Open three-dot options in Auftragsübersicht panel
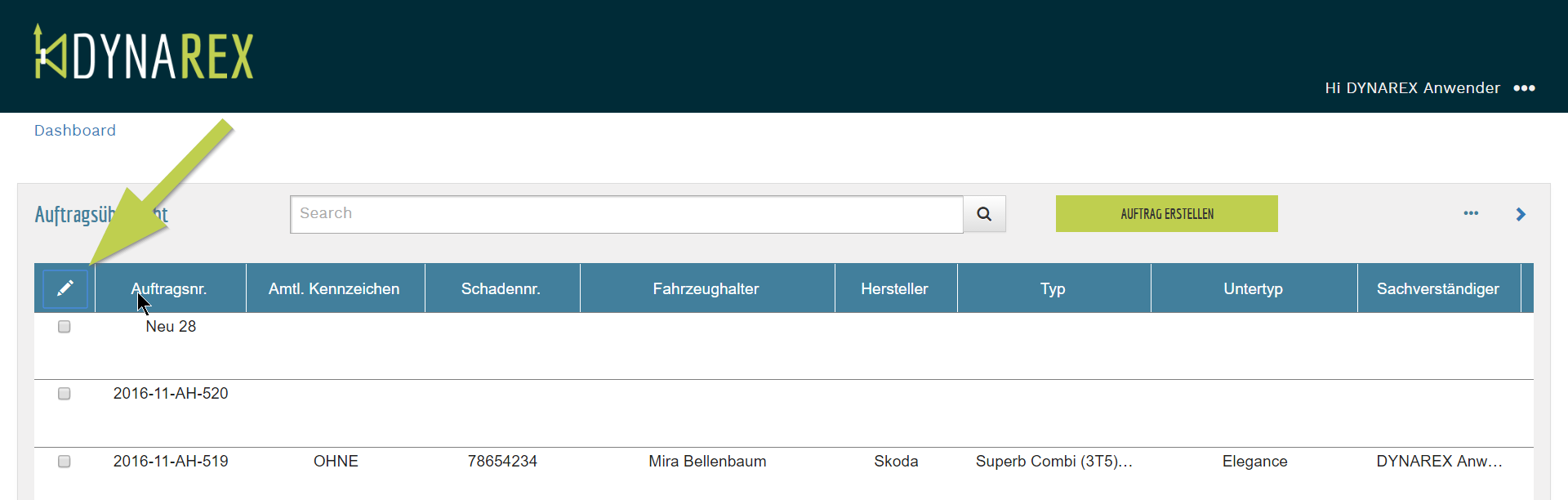Screen dimensions: 1568x500 [1471, 213]
